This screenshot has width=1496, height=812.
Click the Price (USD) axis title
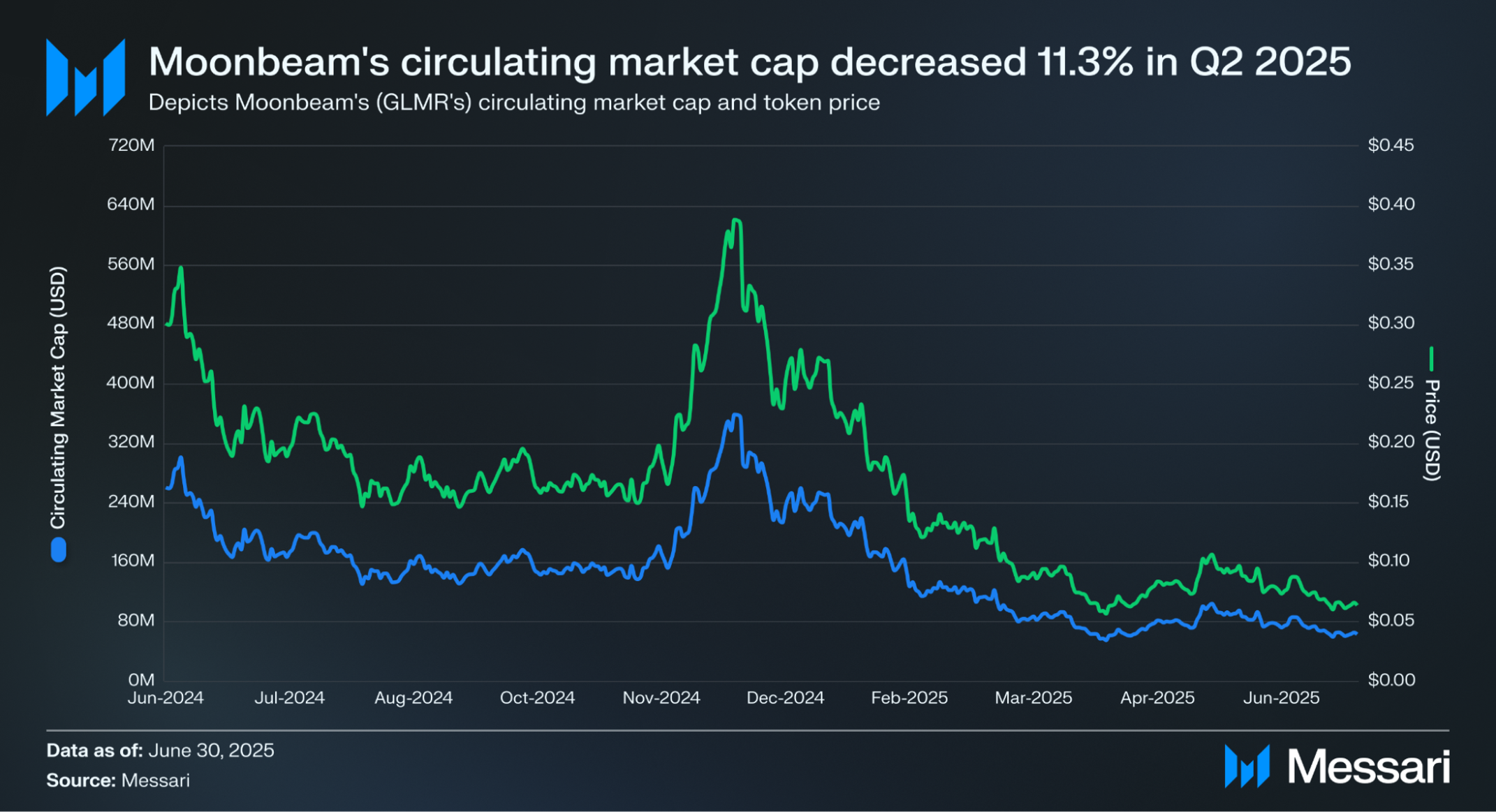click(1432, 430)
